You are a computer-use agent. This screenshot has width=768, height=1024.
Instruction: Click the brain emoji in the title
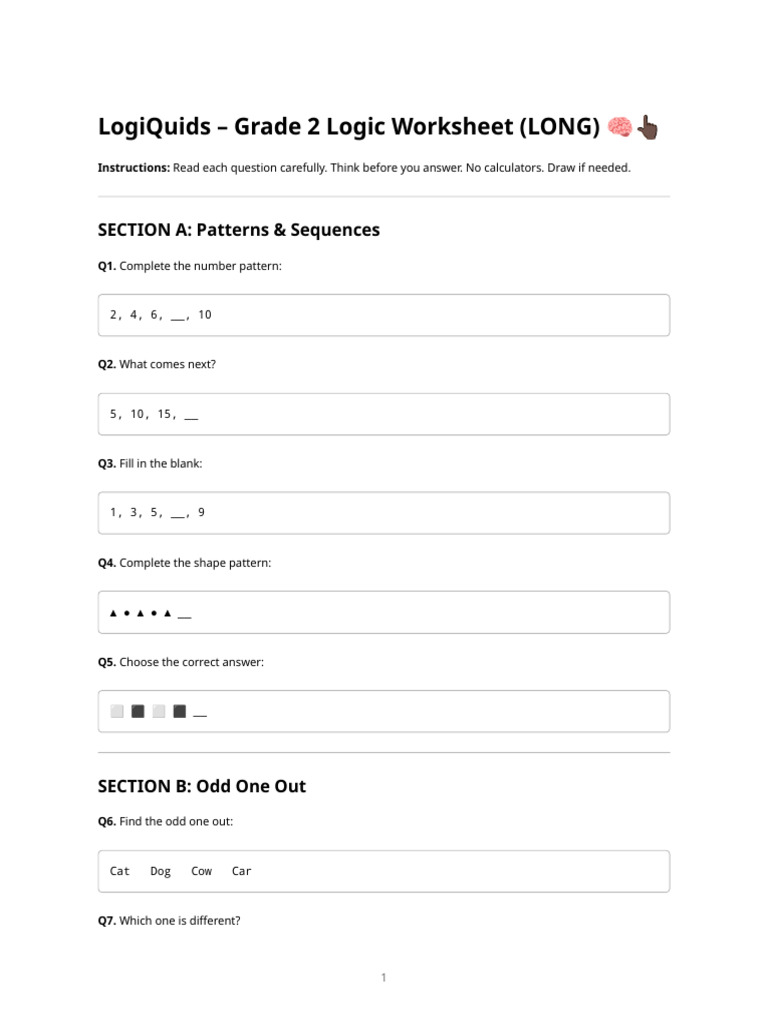(x=619, y=127)
